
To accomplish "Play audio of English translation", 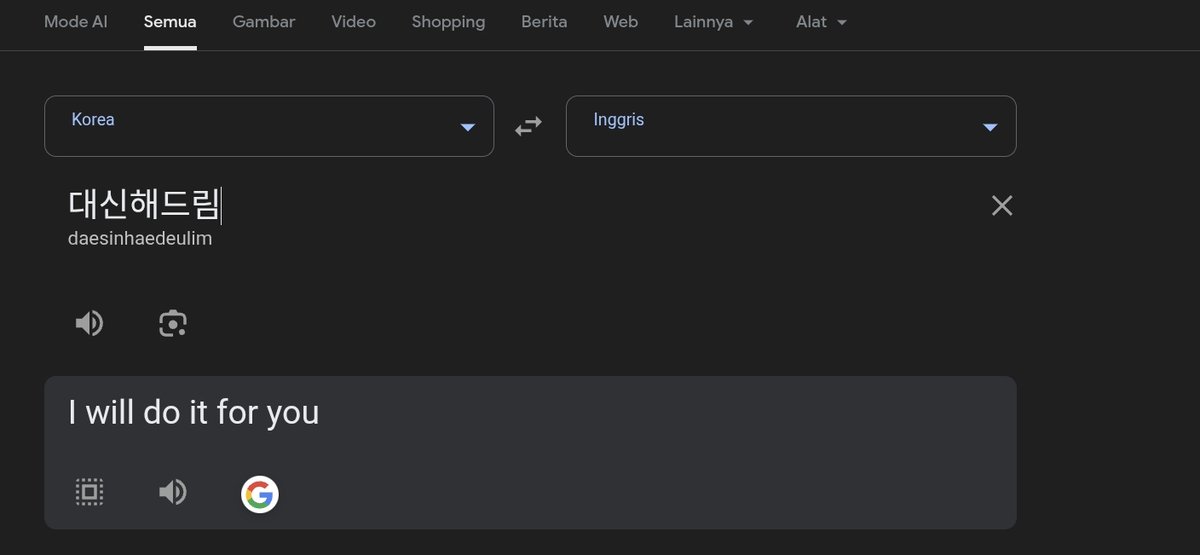I will pyautogui.click(x=173, y=492).
